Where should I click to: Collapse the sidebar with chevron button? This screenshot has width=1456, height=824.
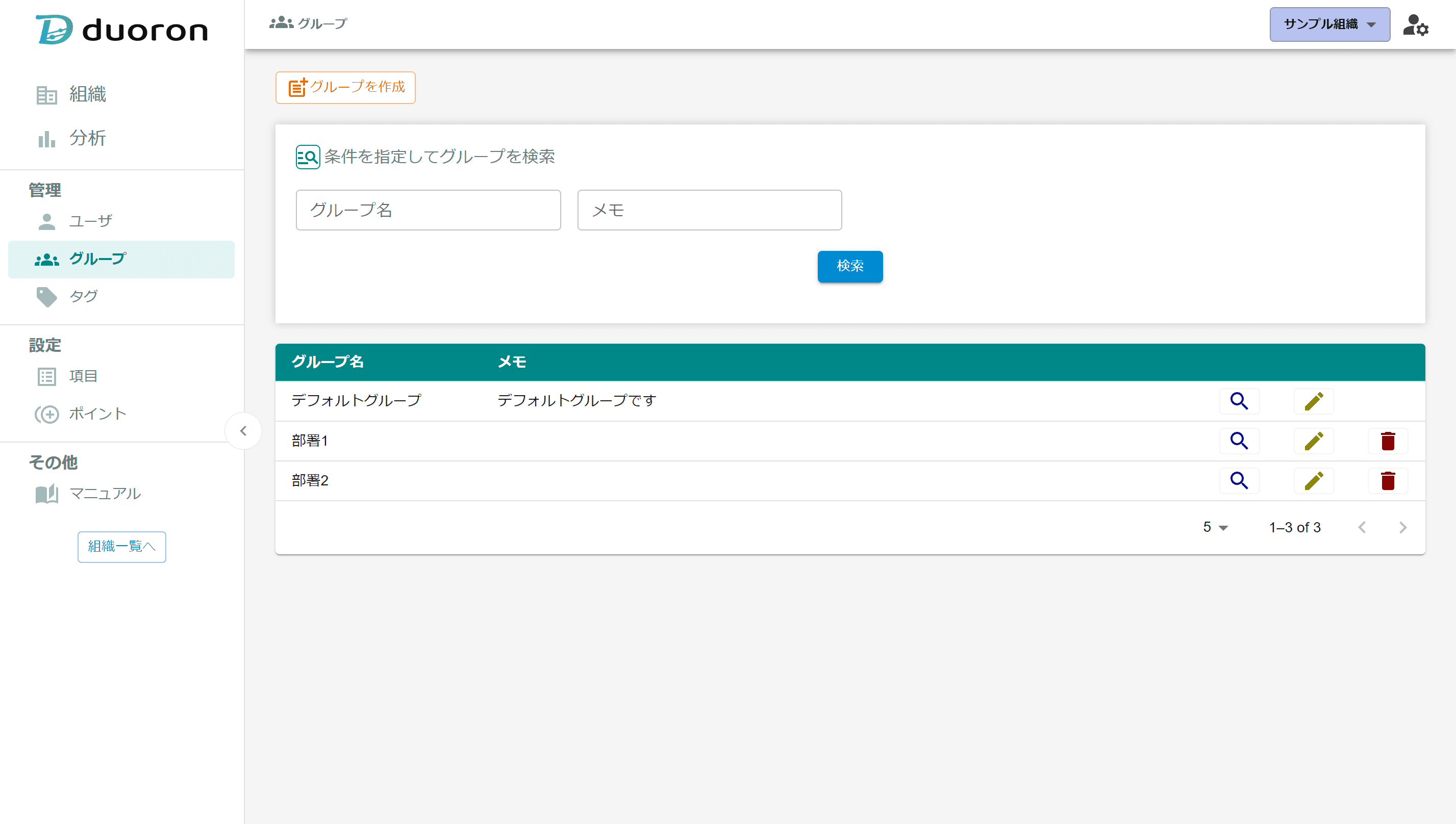(x=243, y=431)
